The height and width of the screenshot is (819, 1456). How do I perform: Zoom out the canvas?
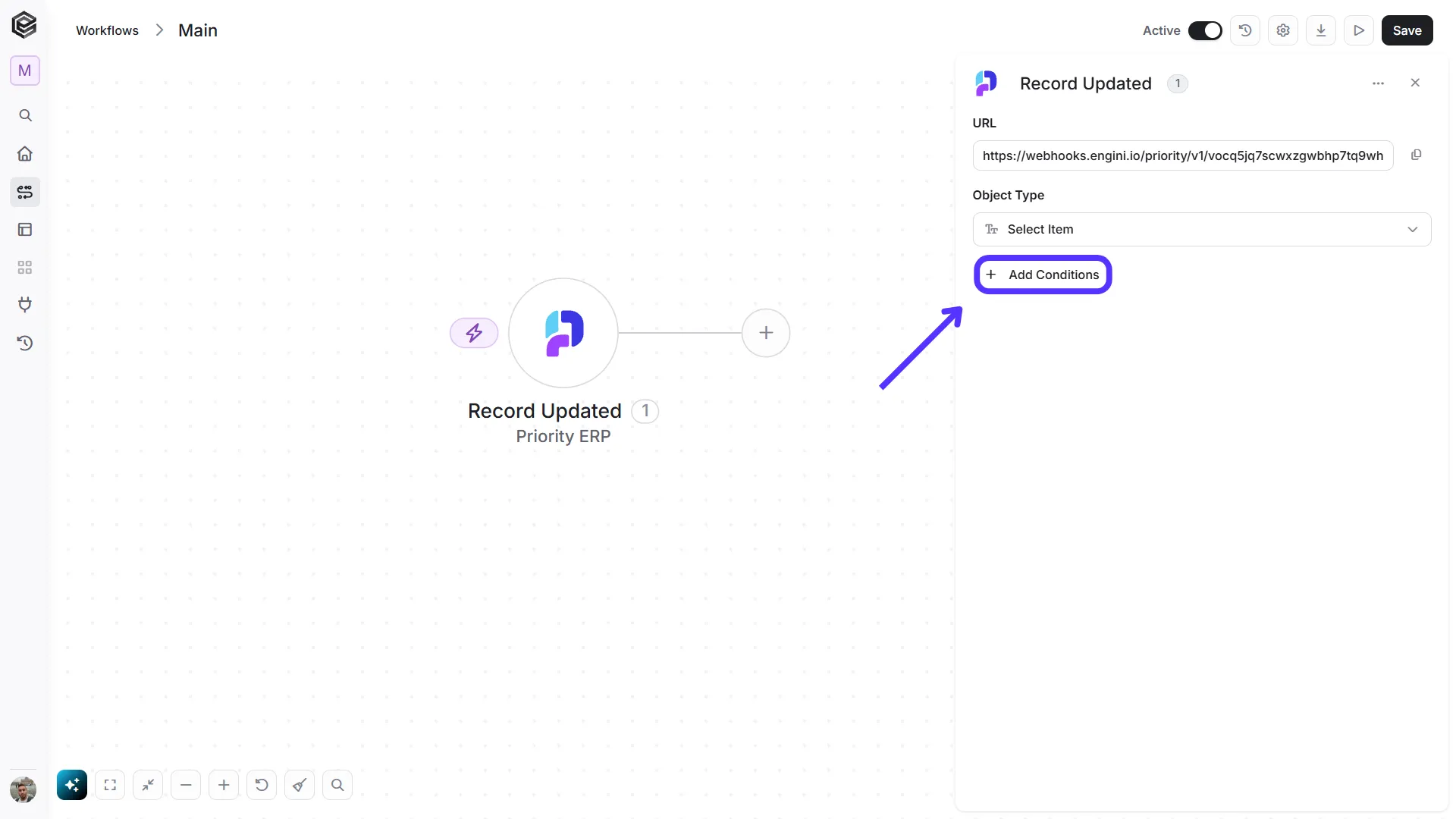[186, 785]
